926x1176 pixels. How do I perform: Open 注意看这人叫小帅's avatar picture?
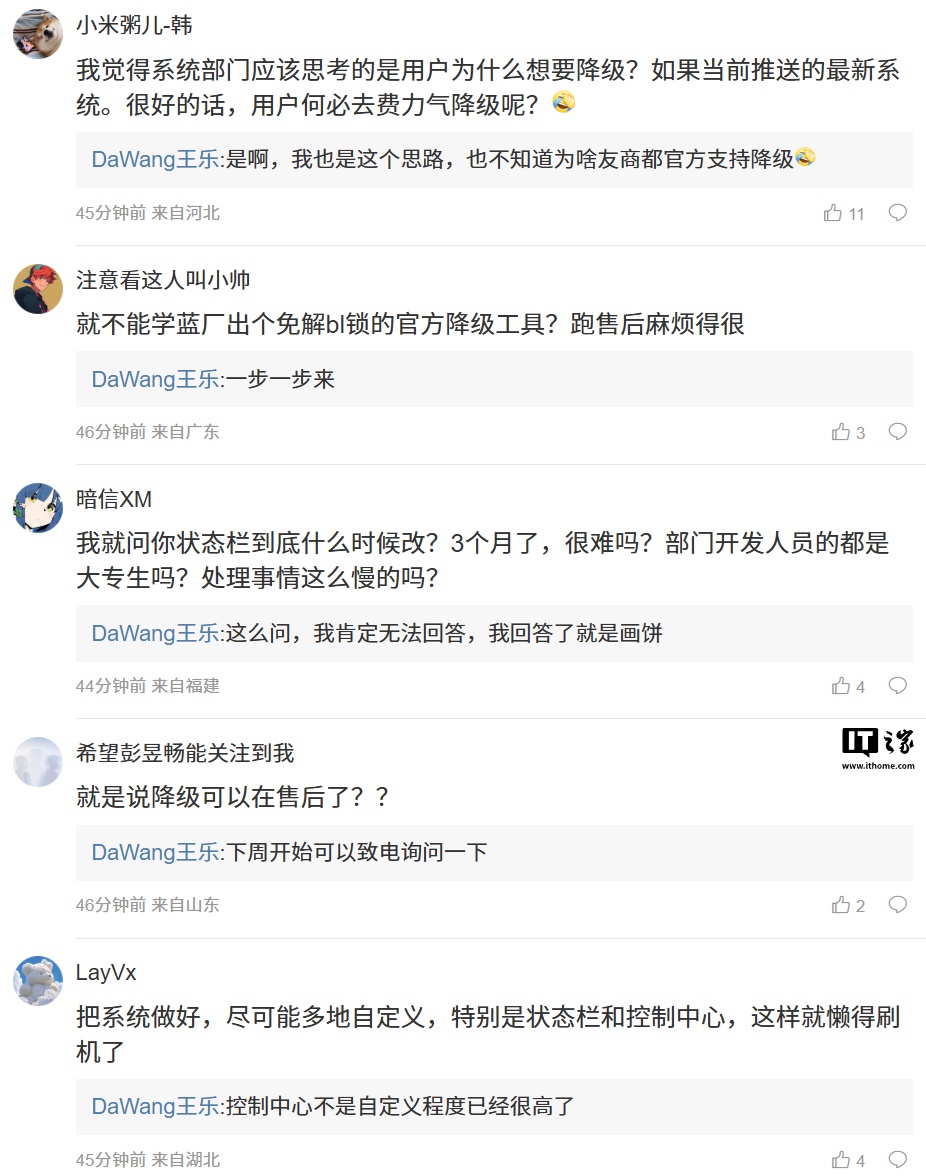[38, 289]
